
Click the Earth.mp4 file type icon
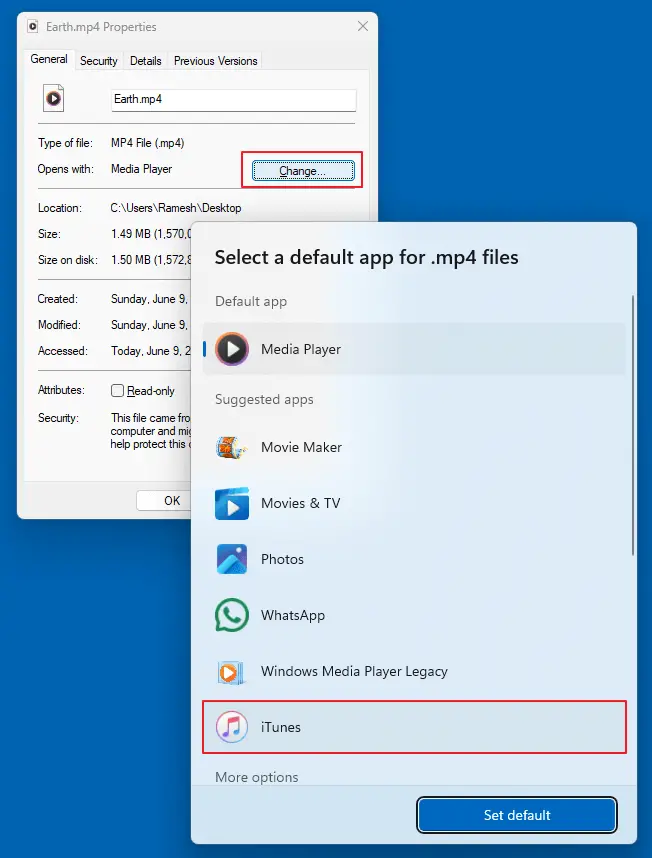(54, 98)
